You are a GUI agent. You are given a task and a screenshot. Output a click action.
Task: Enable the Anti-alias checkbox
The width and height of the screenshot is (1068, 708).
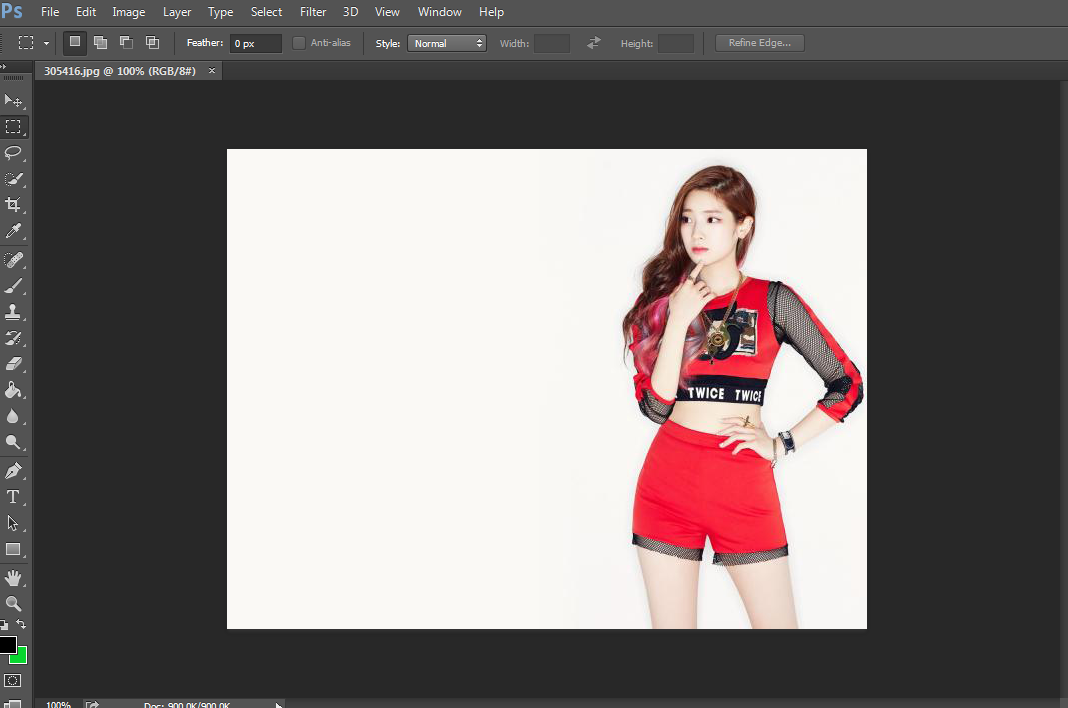[x=299, y=43]
